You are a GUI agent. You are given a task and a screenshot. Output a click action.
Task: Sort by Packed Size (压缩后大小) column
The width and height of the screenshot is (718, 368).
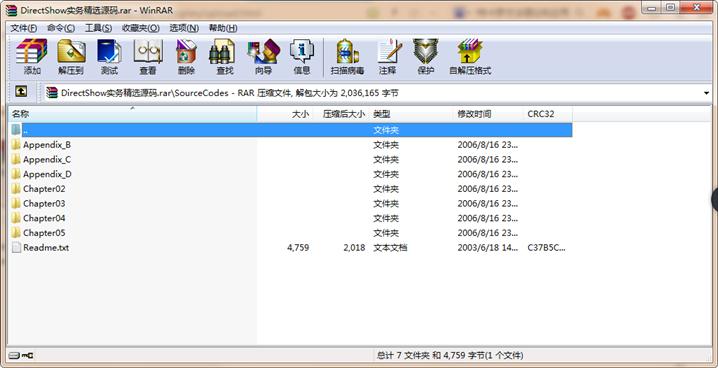point(342,114)
